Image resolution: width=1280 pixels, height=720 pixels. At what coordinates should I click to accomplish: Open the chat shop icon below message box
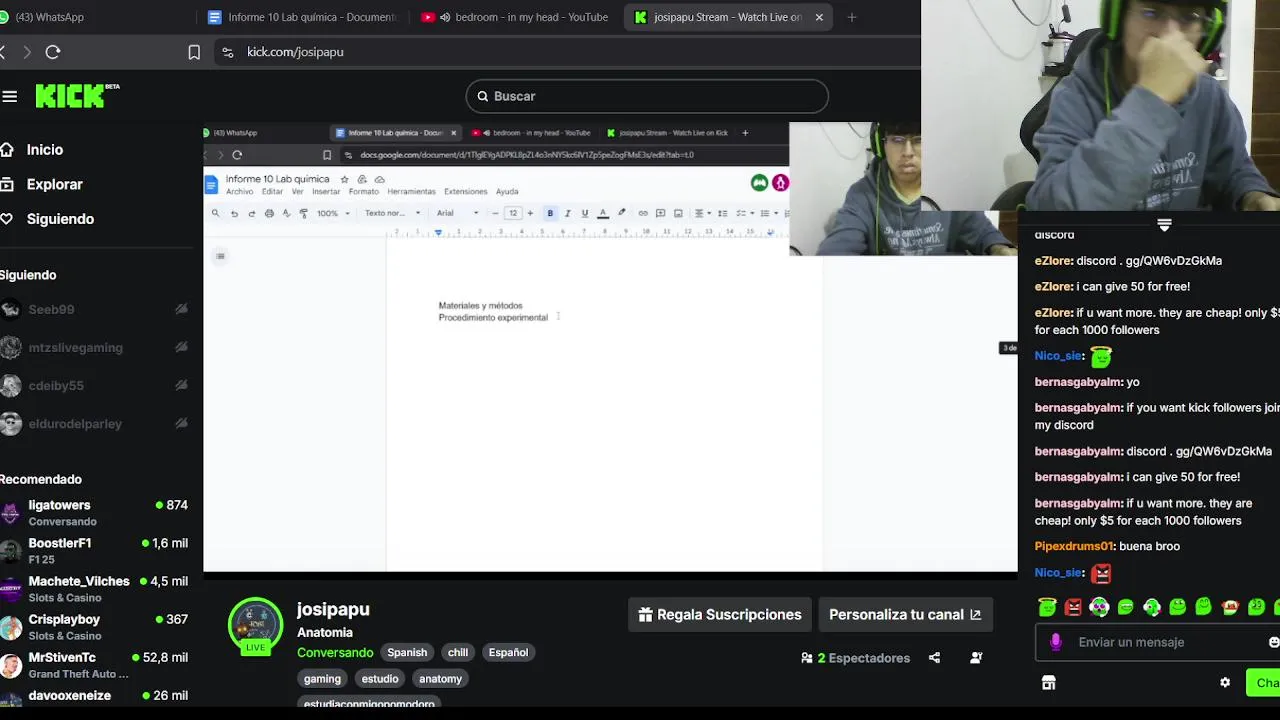tap(1048, 683)
